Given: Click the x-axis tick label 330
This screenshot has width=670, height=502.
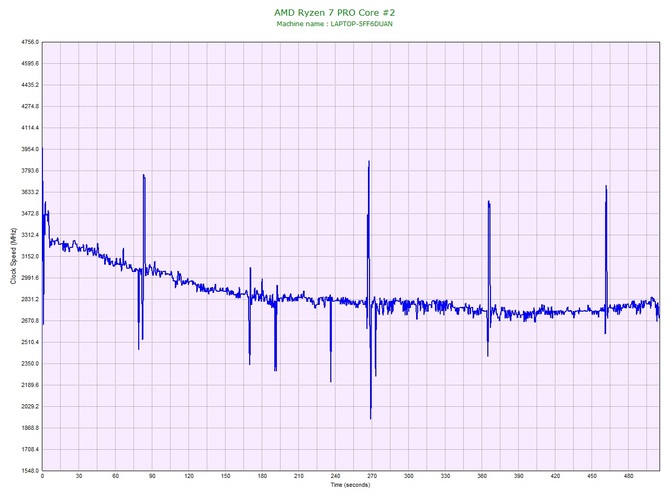Looking at the screenshot, I should [x=445, y=476].
